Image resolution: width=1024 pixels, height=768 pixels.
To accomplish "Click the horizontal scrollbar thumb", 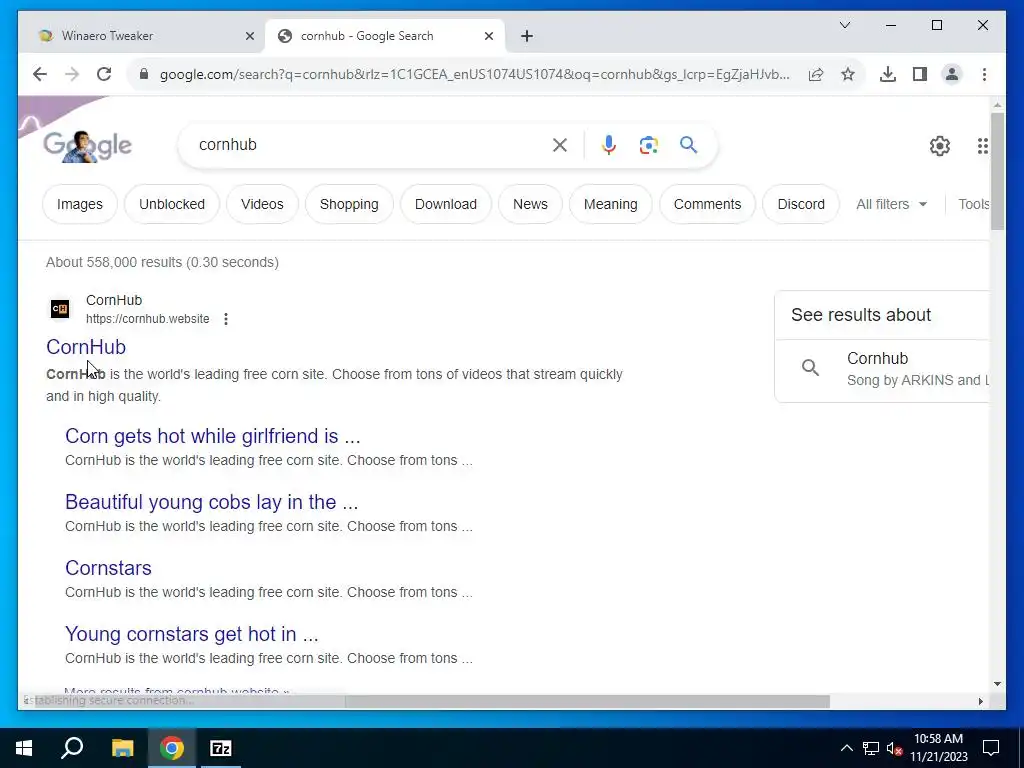I will click(588, 701).
